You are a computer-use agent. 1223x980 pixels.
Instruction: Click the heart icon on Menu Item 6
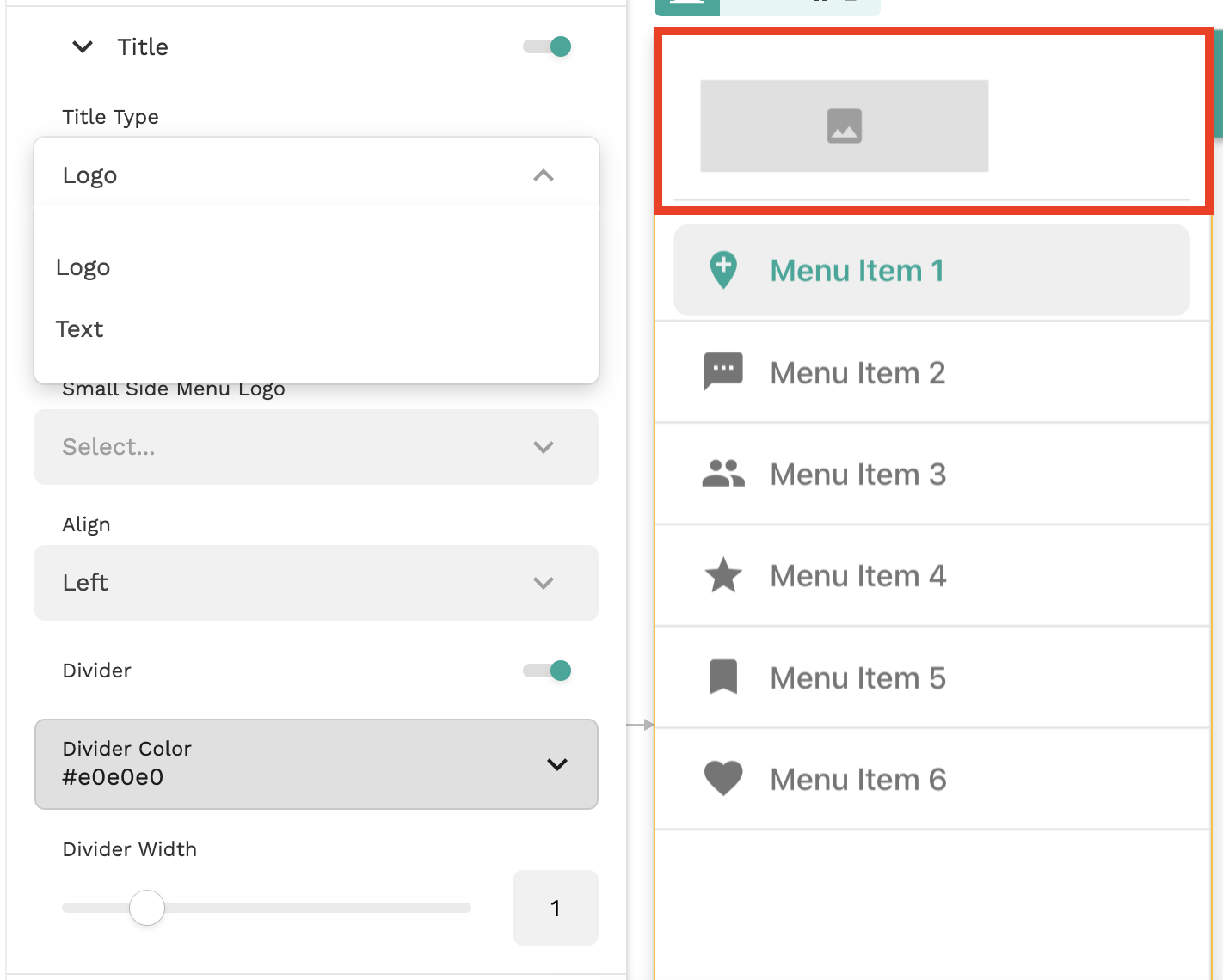tap(723, 779)
